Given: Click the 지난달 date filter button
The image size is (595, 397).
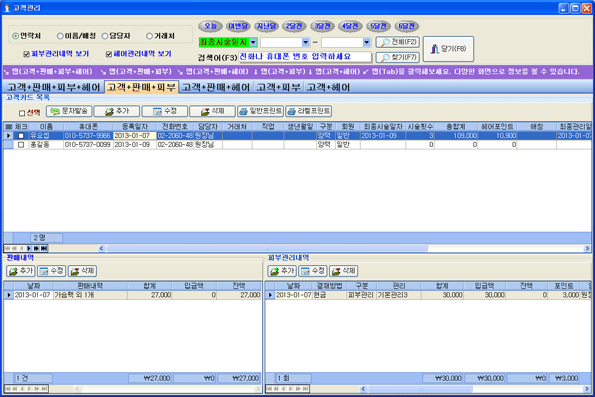Looking at the screenshot, I should click(x=266, y=26).
